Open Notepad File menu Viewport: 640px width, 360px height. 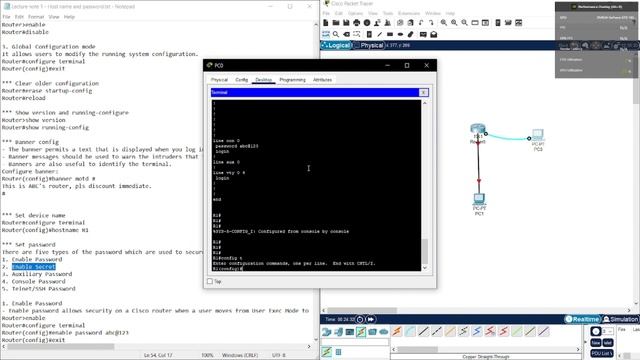pyautogui.click(x=6, y=17)
